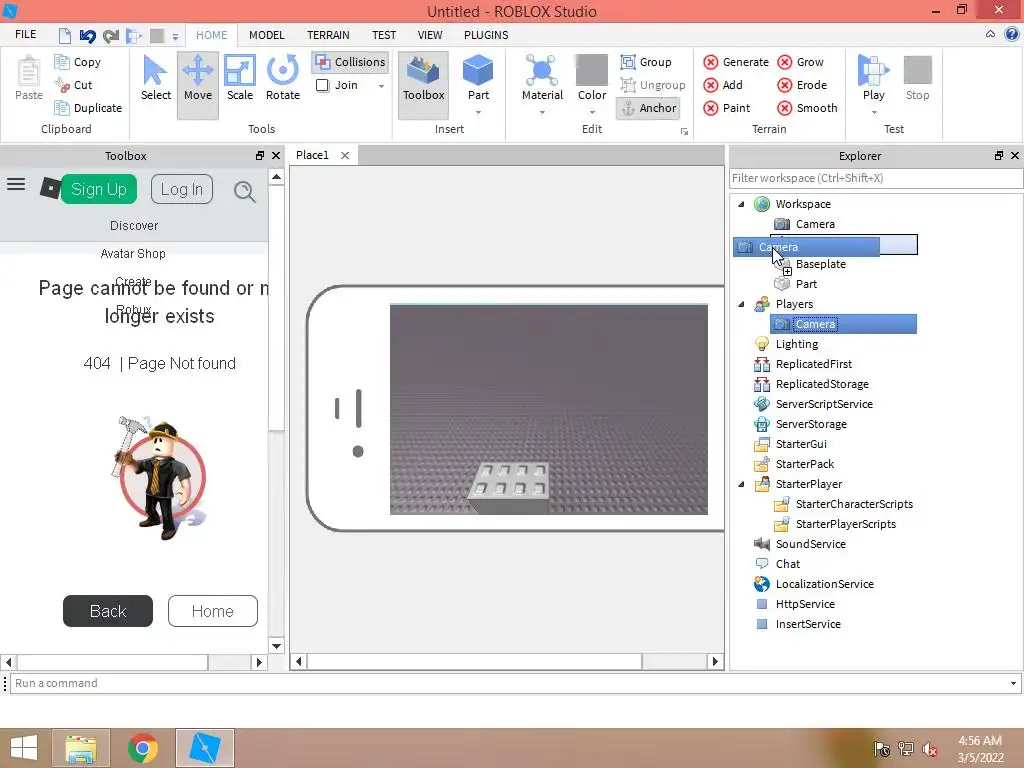Open File Explorer from the taskbar
Image resolution: width=1024 pixels, height=768 pixels.
[81, 748]
